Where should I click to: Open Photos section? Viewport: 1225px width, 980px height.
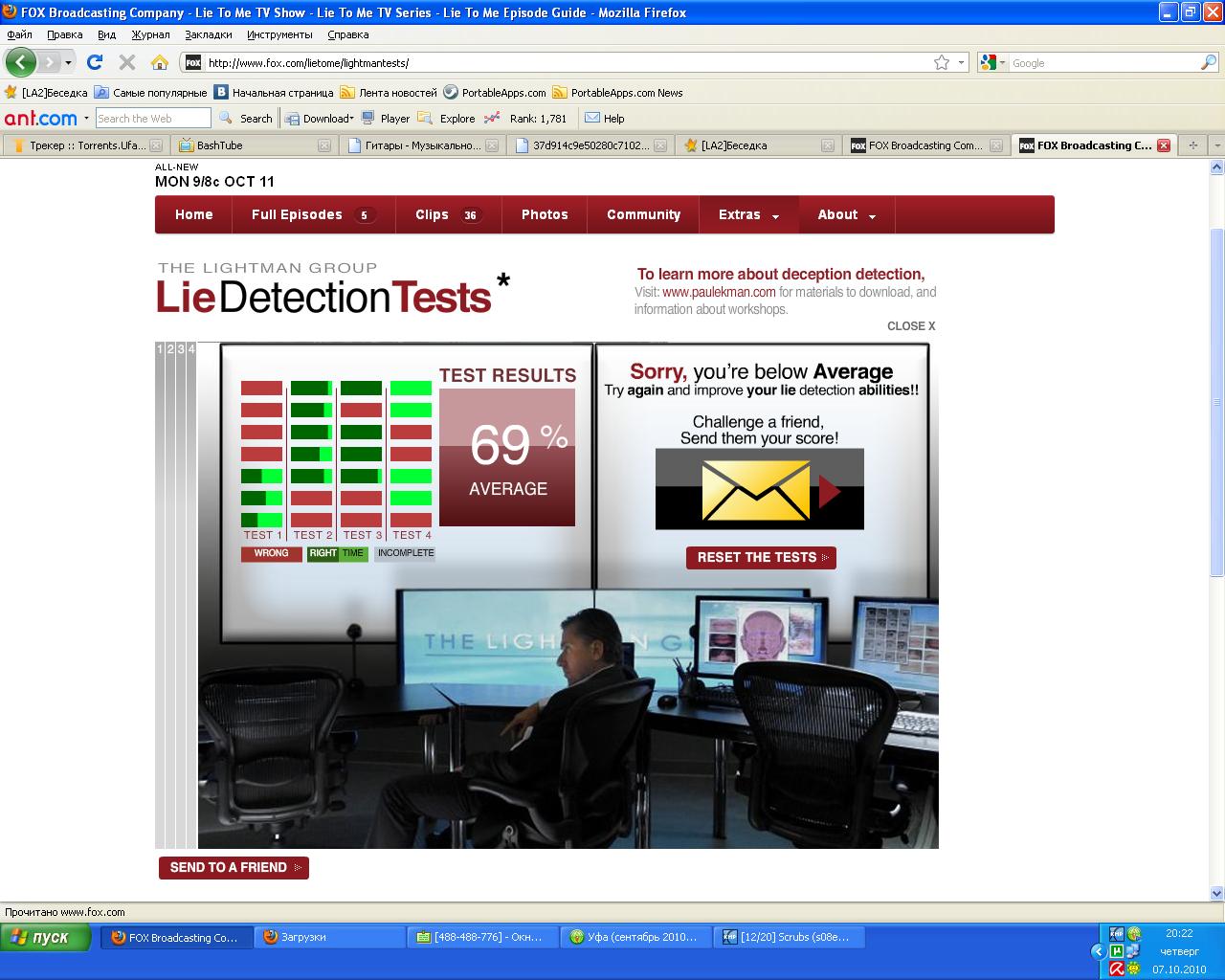545,214
